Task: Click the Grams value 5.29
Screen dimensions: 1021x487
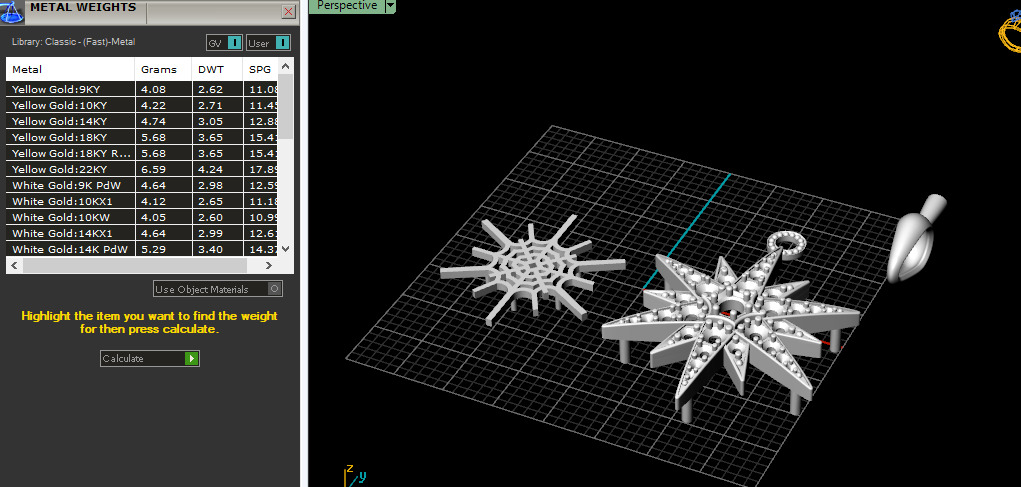Action: click(152, 249)
